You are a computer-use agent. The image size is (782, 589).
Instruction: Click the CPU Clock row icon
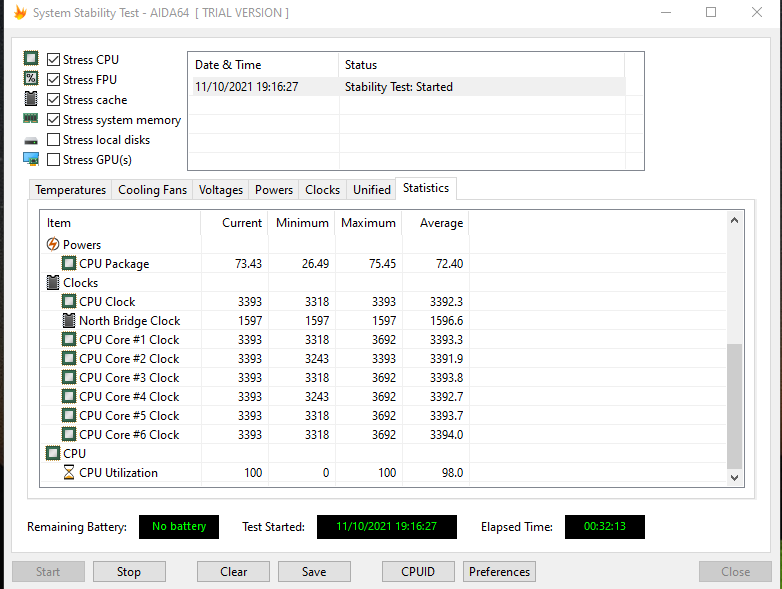pos(69,301)
